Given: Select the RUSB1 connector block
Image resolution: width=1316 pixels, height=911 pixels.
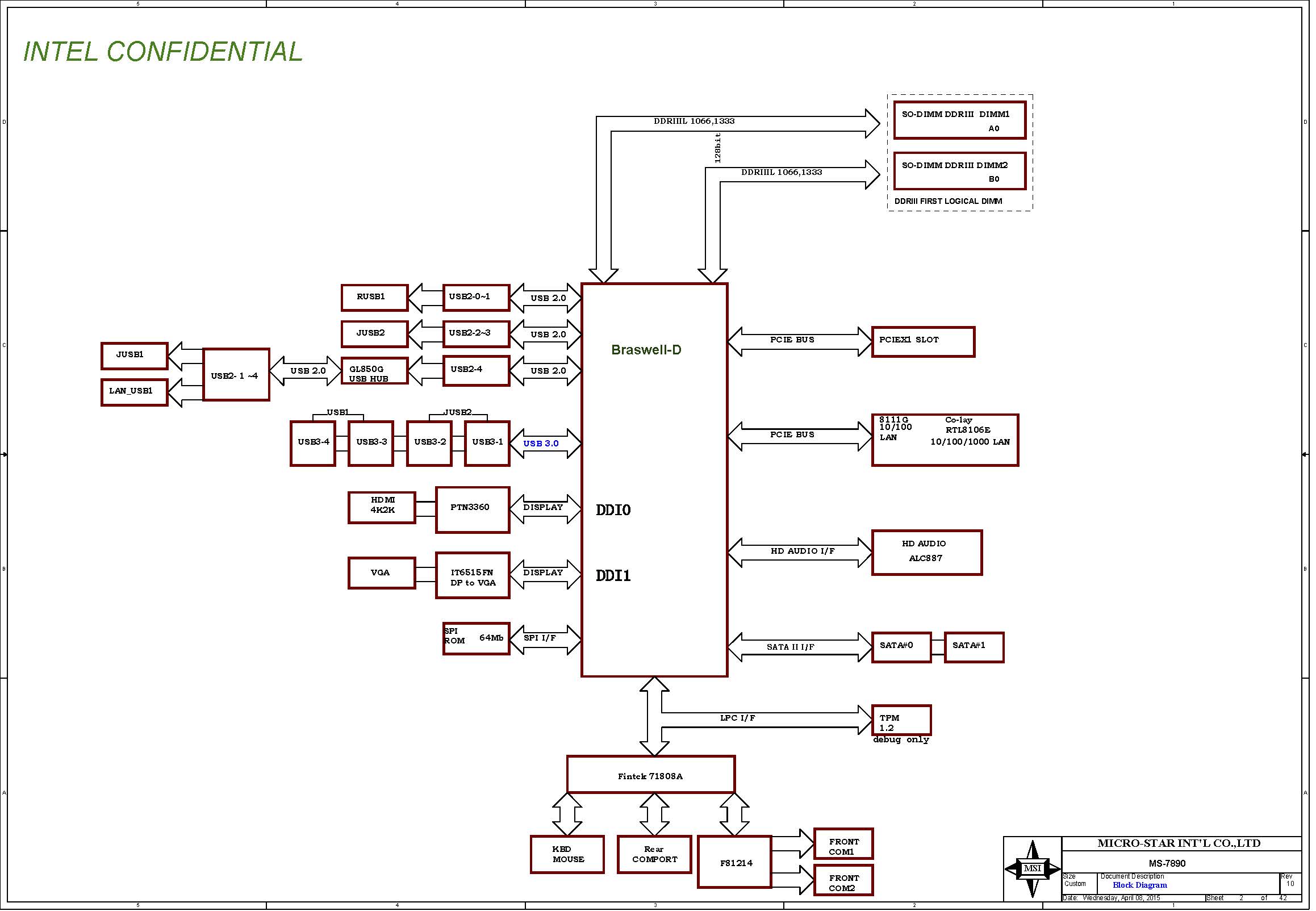Looking at the screenshot, I should 374,298.
